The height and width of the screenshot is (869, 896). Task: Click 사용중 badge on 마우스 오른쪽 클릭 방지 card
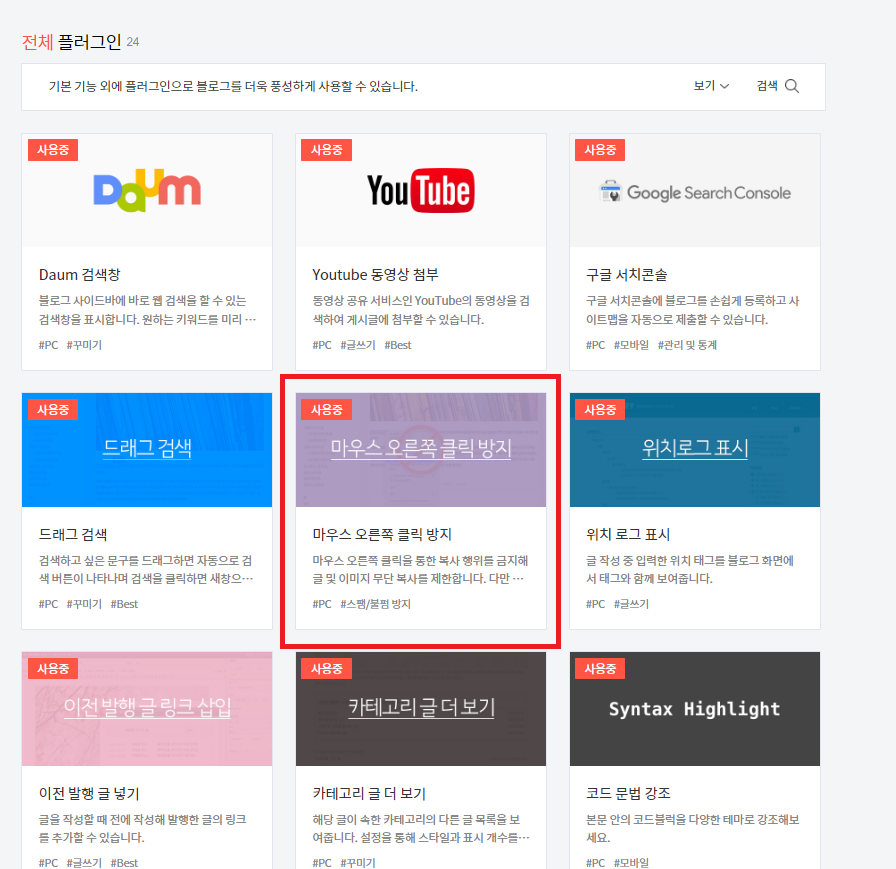click(x=326, y=410)
